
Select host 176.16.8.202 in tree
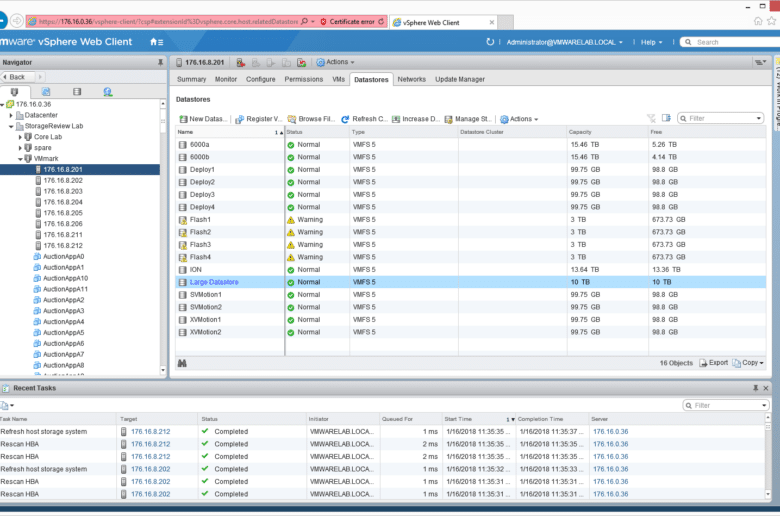pyautogui.click(x=63, y=181)
